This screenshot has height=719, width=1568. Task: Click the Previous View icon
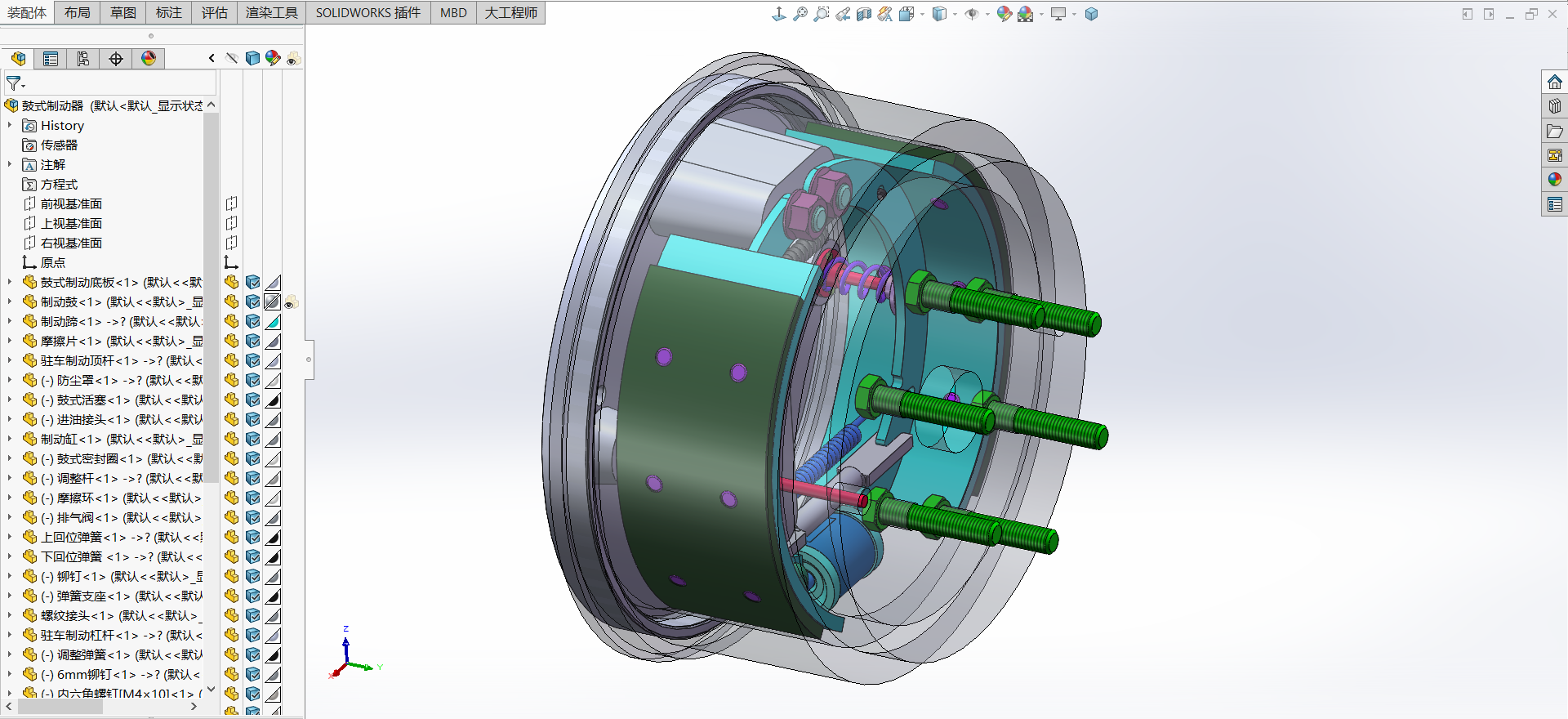pos(843,14)
